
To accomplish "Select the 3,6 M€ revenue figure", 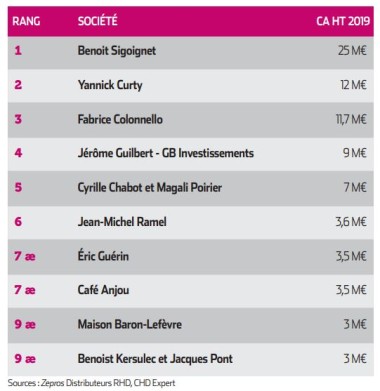I will coord(351,222).
